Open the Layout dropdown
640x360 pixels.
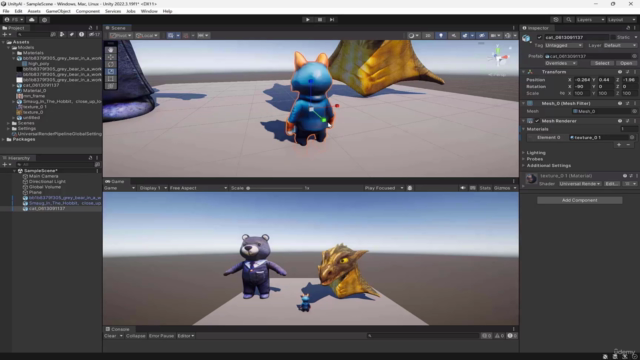(x=621, y=20)
